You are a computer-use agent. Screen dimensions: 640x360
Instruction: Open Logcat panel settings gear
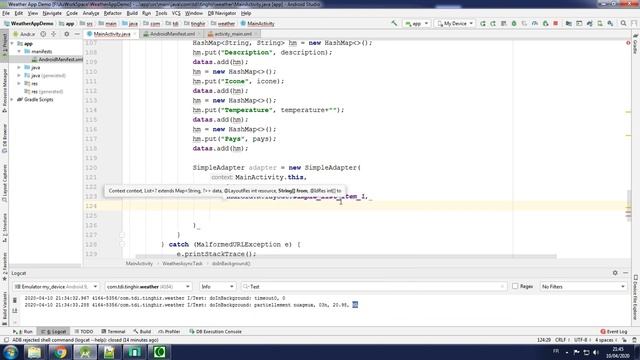pyautogui.click(x=615, y=273)
